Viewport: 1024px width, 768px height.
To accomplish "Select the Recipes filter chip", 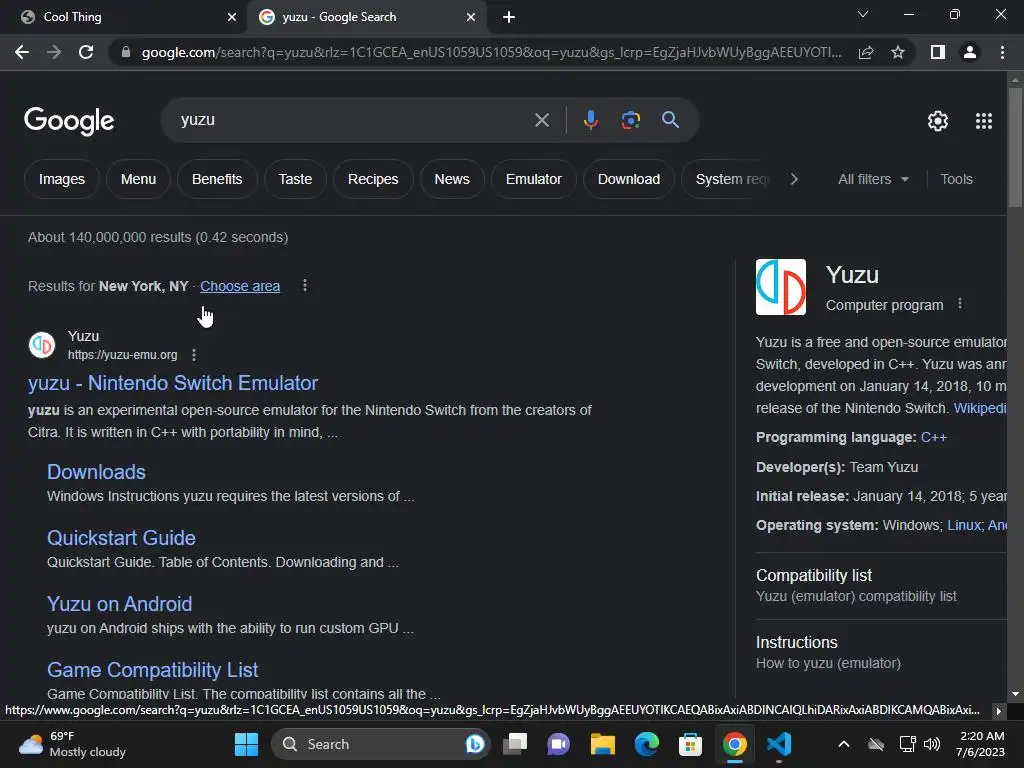I will (x=373, y=179).
